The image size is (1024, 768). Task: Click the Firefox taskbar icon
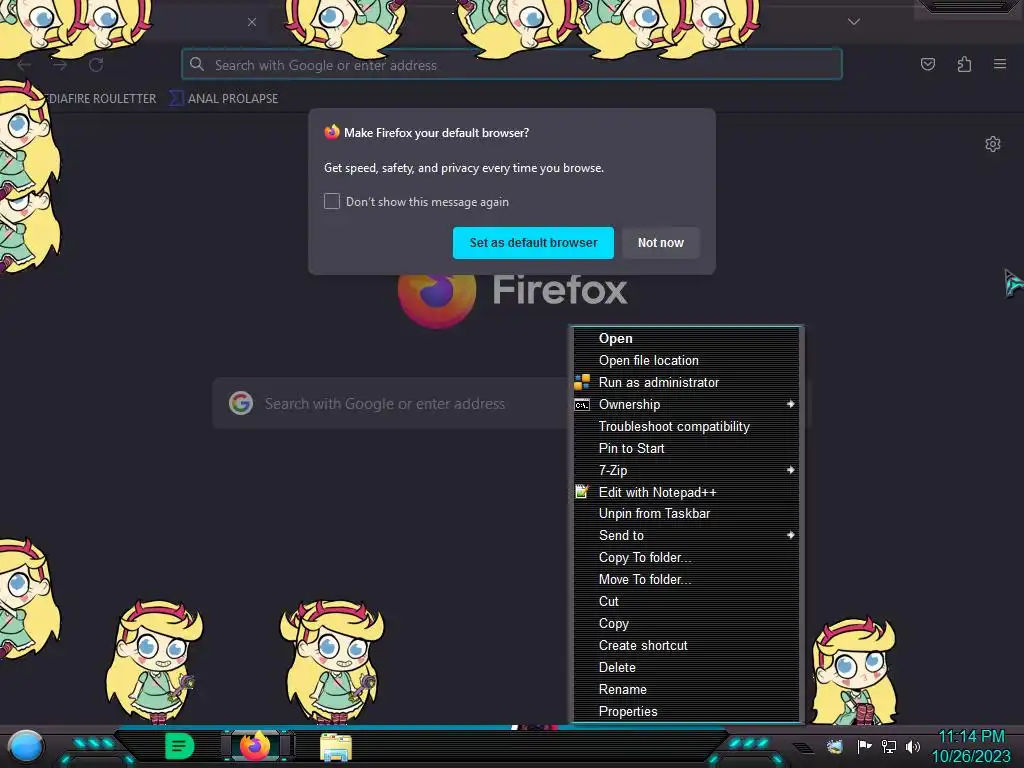pos(255,746)
